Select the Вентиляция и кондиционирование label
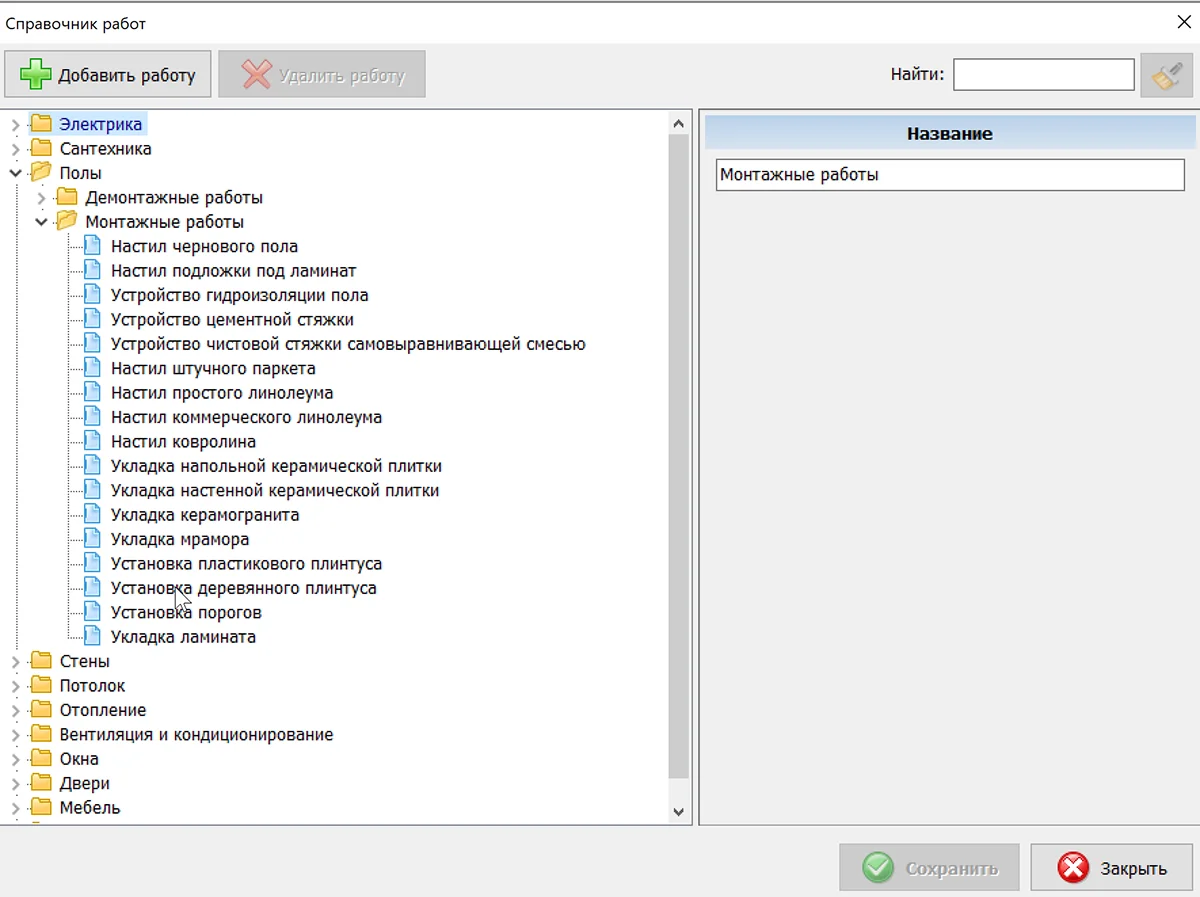 [x=196, y=734]
